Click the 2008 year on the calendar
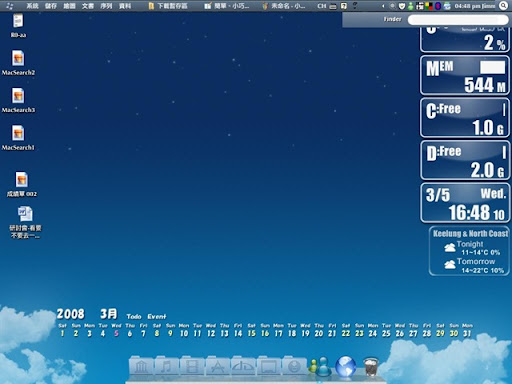Image resolution: width=512 pixels, height=384 pixels. point(70,314)
